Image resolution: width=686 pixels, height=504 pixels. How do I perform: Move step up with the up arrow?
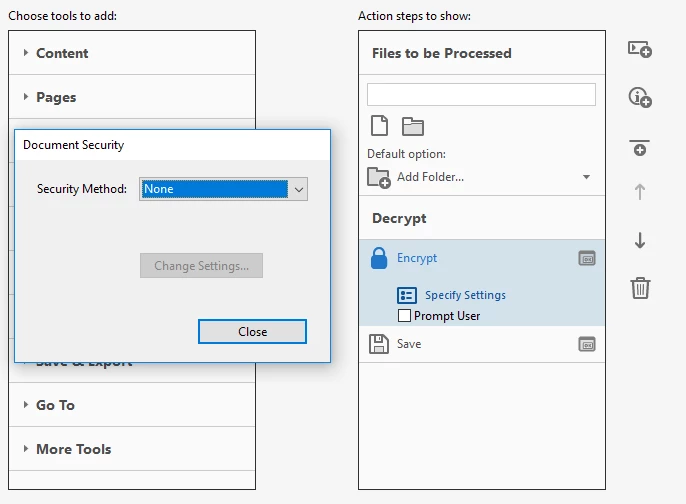[640, 192]
